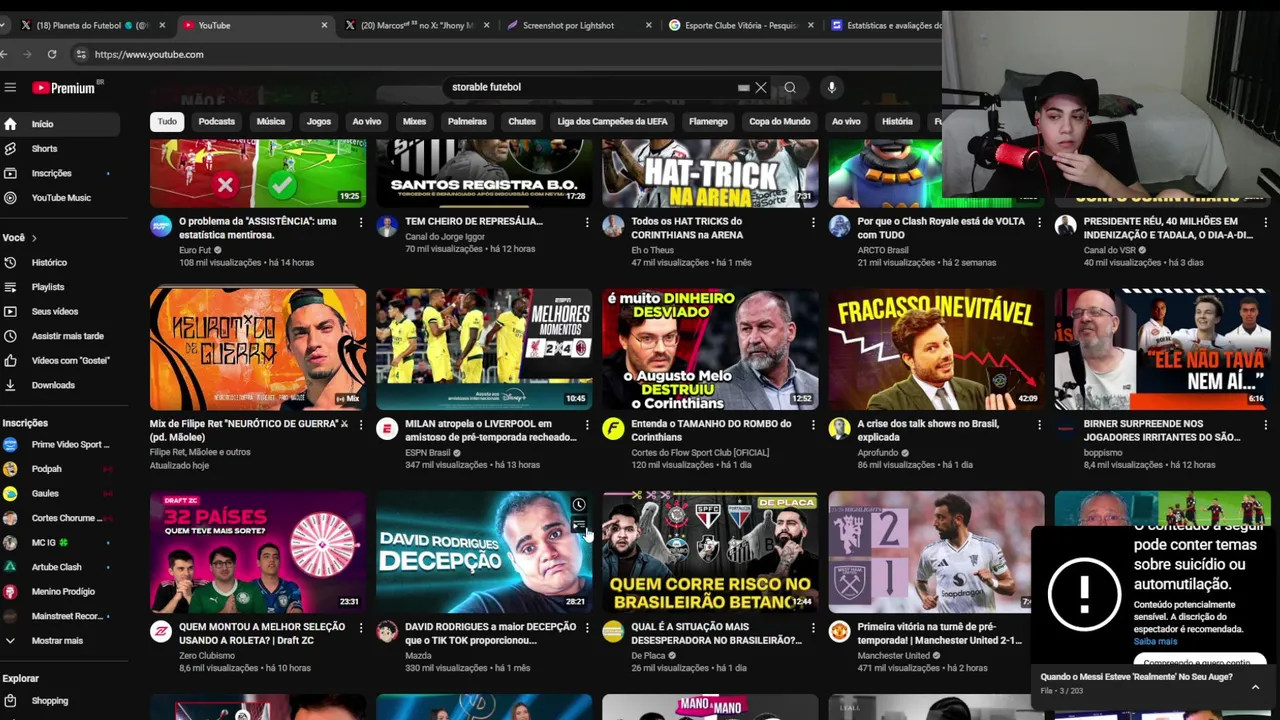Select the Tudo filter chip

[167, 122]
